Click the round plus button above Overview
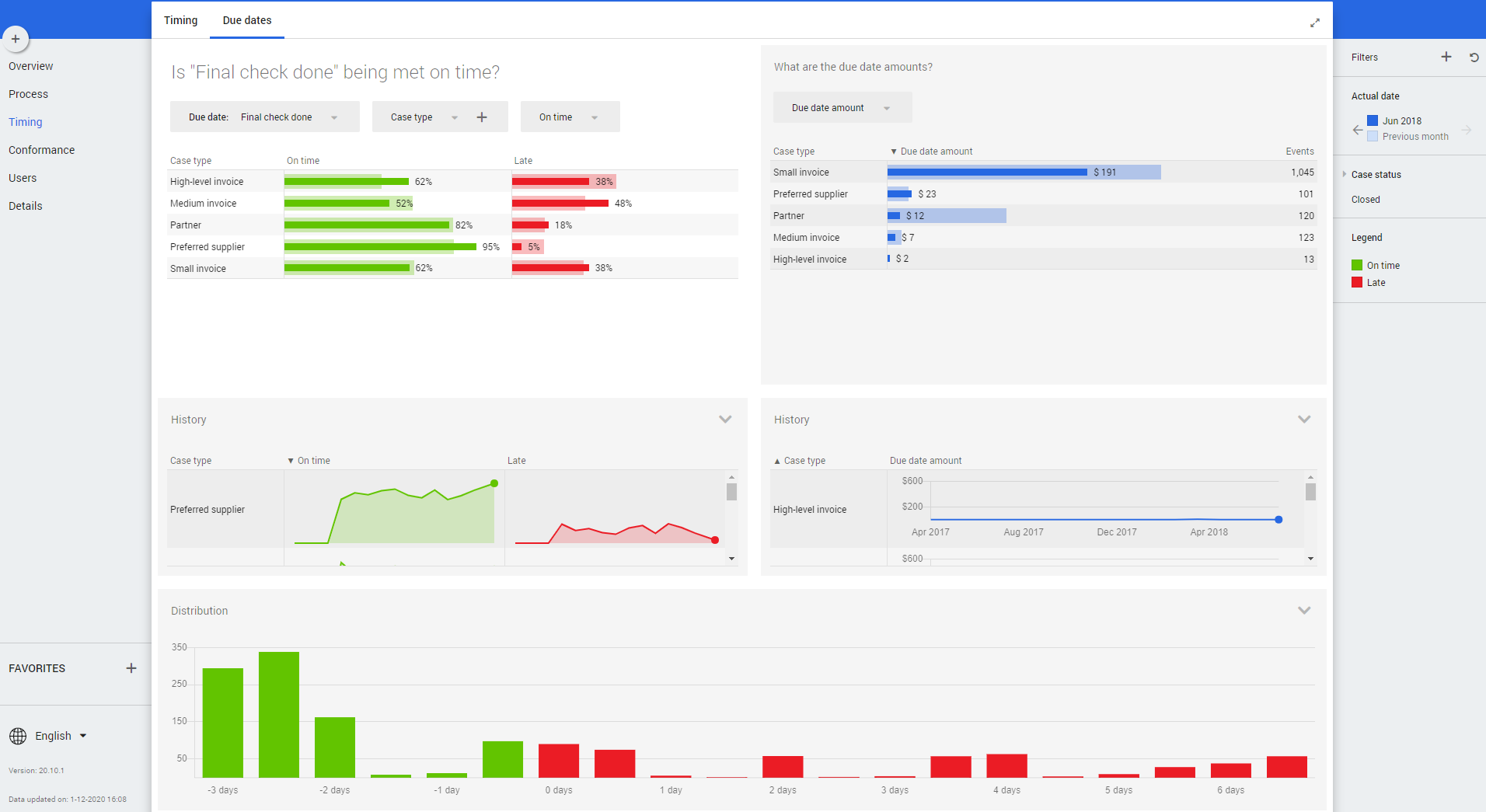The height and width of the screenshot is (812, 1486). (16, 39)
